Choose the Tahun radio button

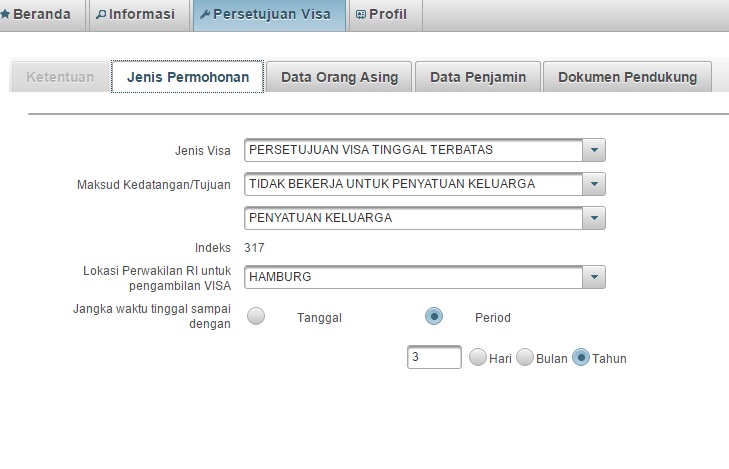(x=581, y=357)
